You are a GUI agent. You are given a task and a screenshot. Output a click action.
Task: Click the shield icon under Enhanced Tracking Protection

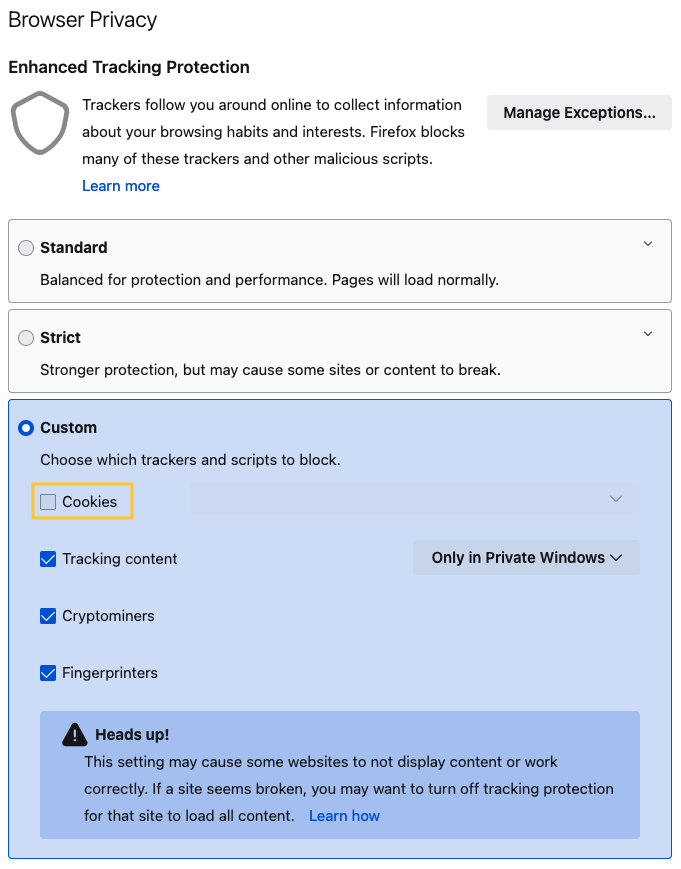pos(40,123)
